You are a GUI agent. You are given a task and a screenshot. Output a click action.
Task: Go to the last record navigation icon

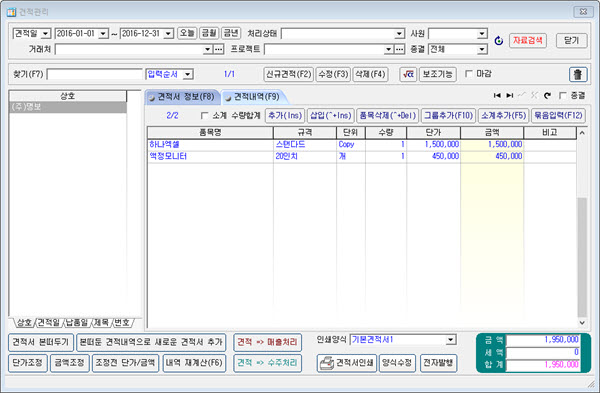coord(510,95)
